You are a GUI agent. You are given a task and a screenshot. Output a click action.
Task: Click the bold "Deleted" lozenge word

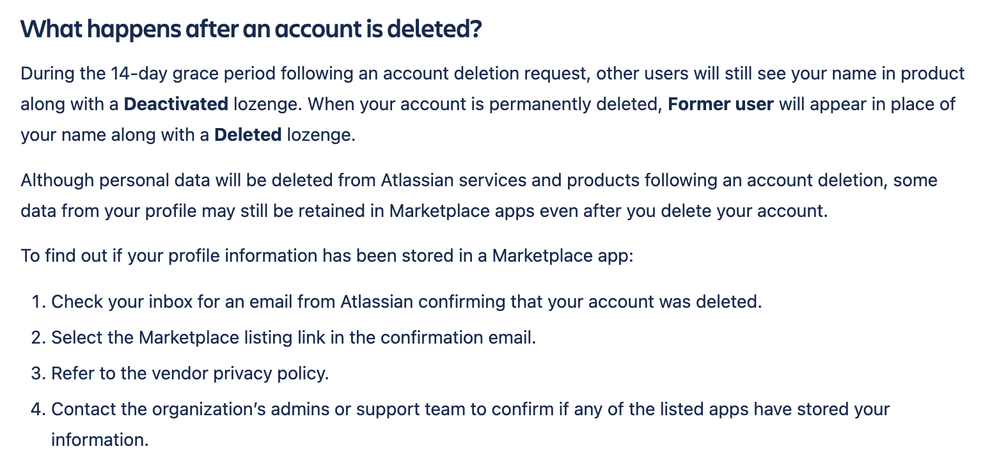coord(248,135)
